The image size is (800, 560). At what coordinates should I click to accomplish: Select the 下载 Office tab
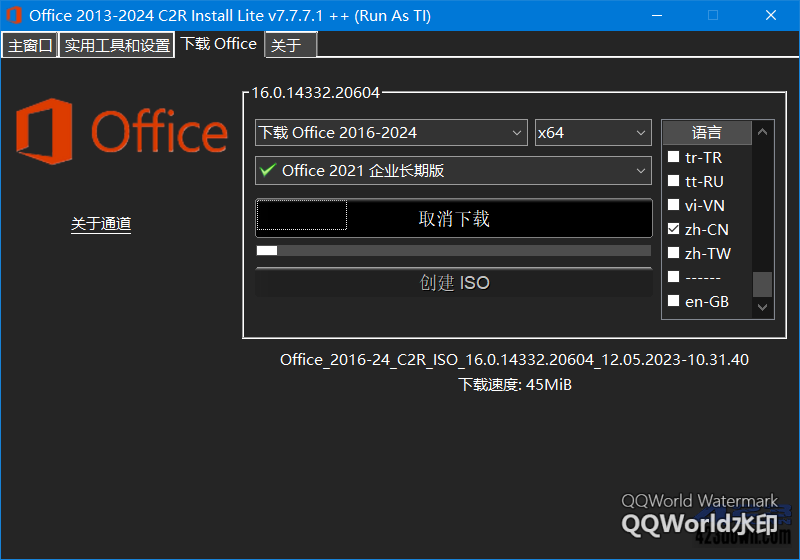[x=219, y=44]
